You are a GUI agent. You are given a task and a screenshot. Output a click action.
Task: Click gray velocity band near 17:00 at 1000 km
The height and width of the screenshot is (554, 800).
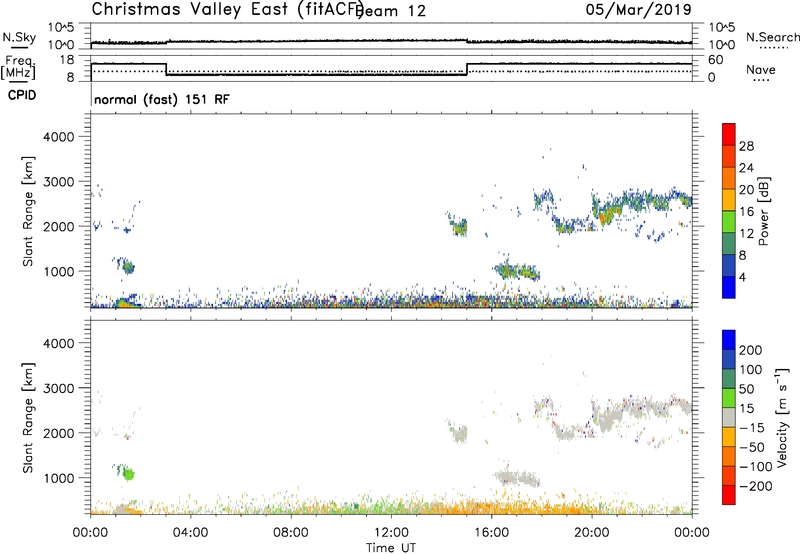[516, 477]
